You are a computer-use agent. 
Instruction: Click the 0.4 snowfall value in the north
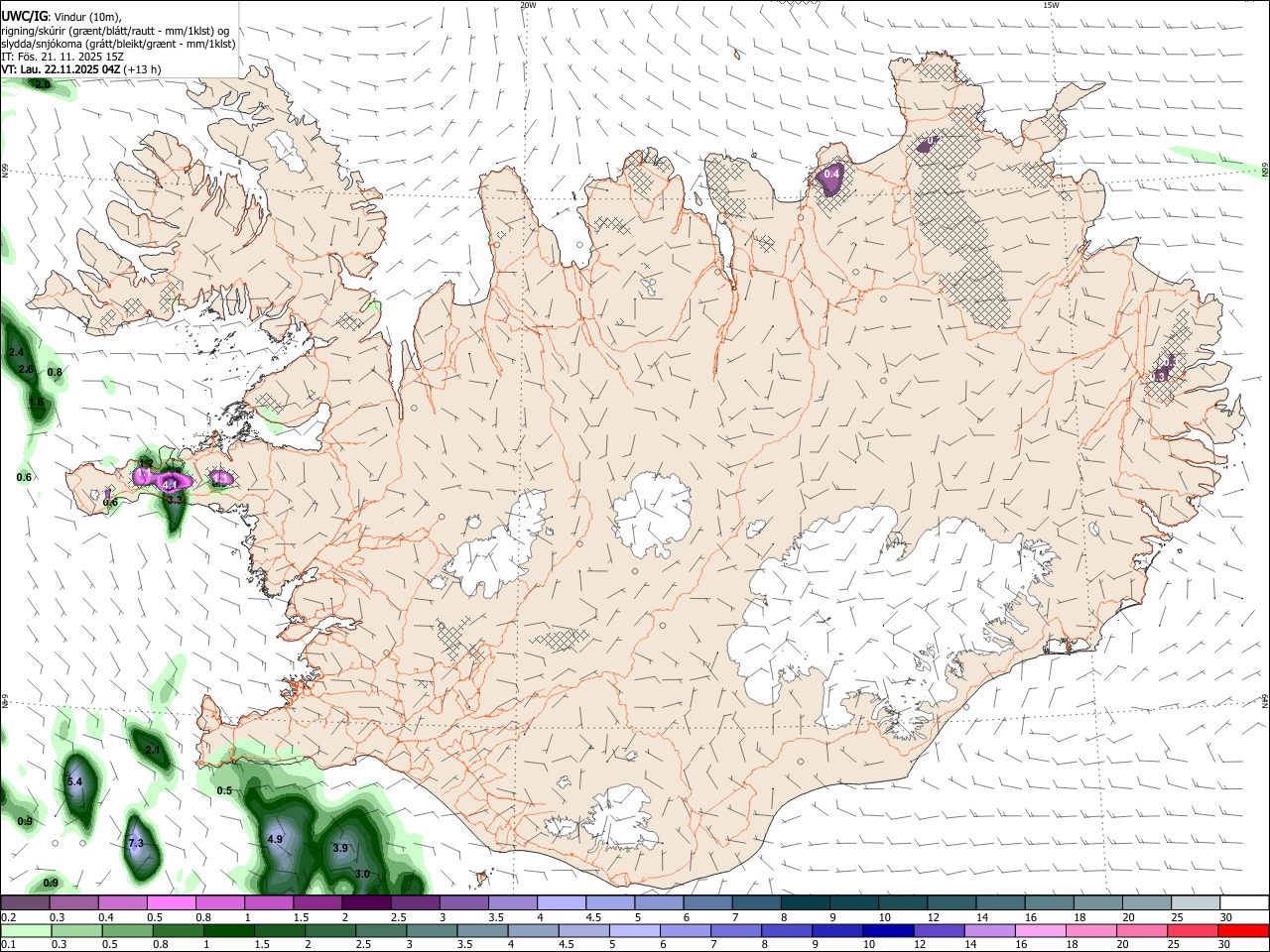click(x=832, y=175)
